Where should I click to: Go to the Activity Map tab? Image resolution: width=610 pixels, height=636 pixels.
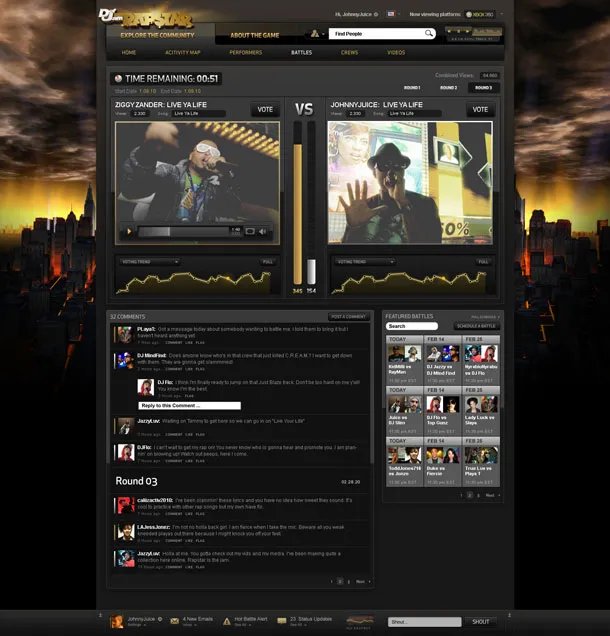(x=183, y=52)
